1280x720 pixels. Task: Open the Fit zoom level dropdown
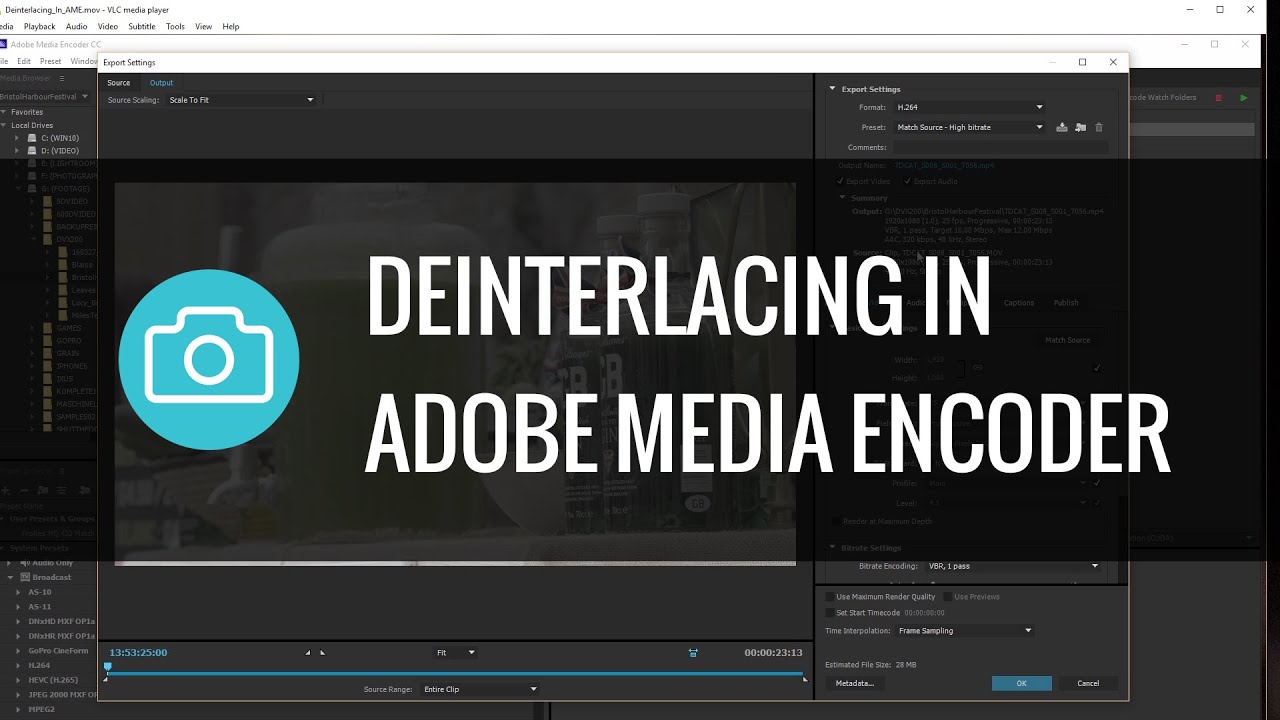pos(455,653)
